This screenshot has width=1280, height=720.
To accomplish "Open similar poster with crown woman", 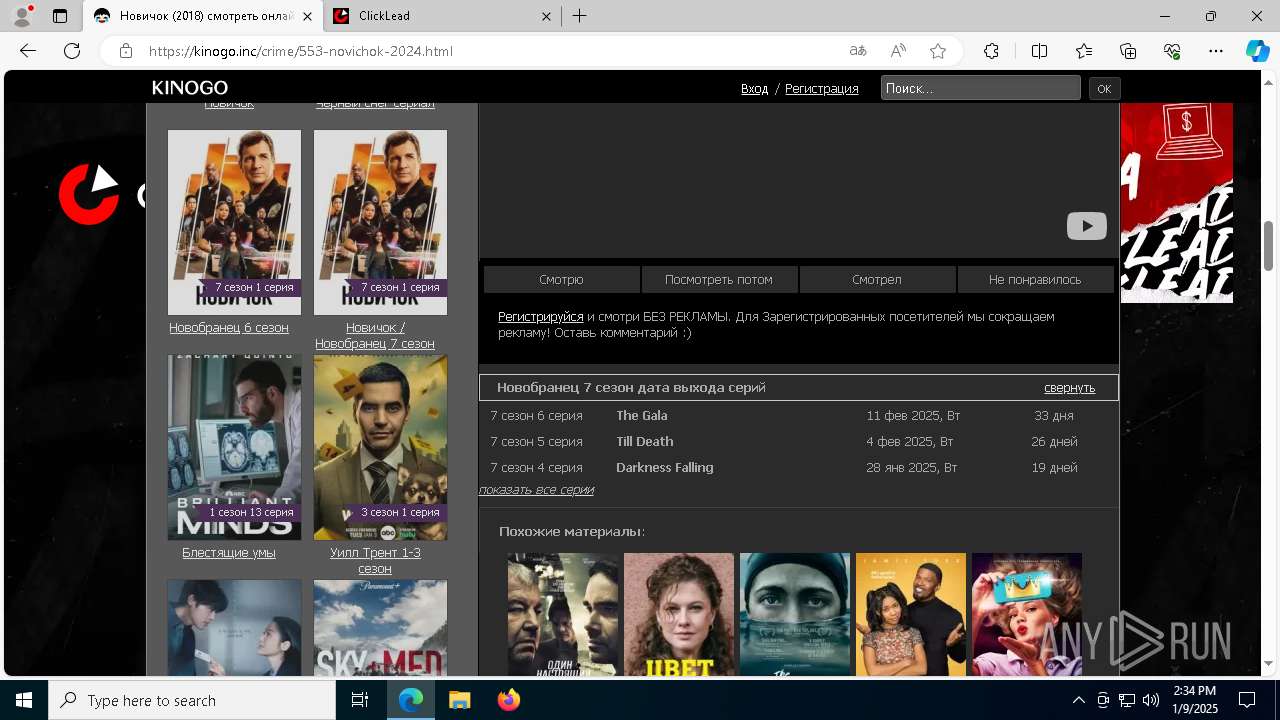I will 1027,614.
